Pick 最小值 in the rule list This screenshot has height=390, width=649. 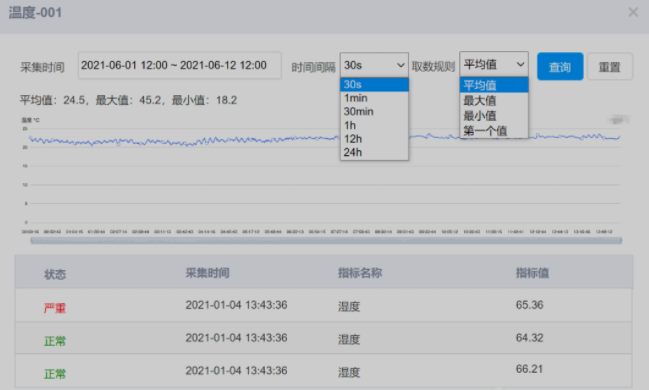(x=494, y=116)
